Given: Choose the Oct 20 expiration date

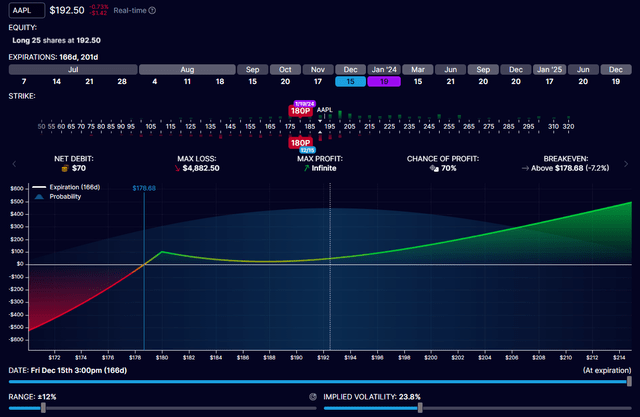Looking at the screenshot, I should (285, 82).
